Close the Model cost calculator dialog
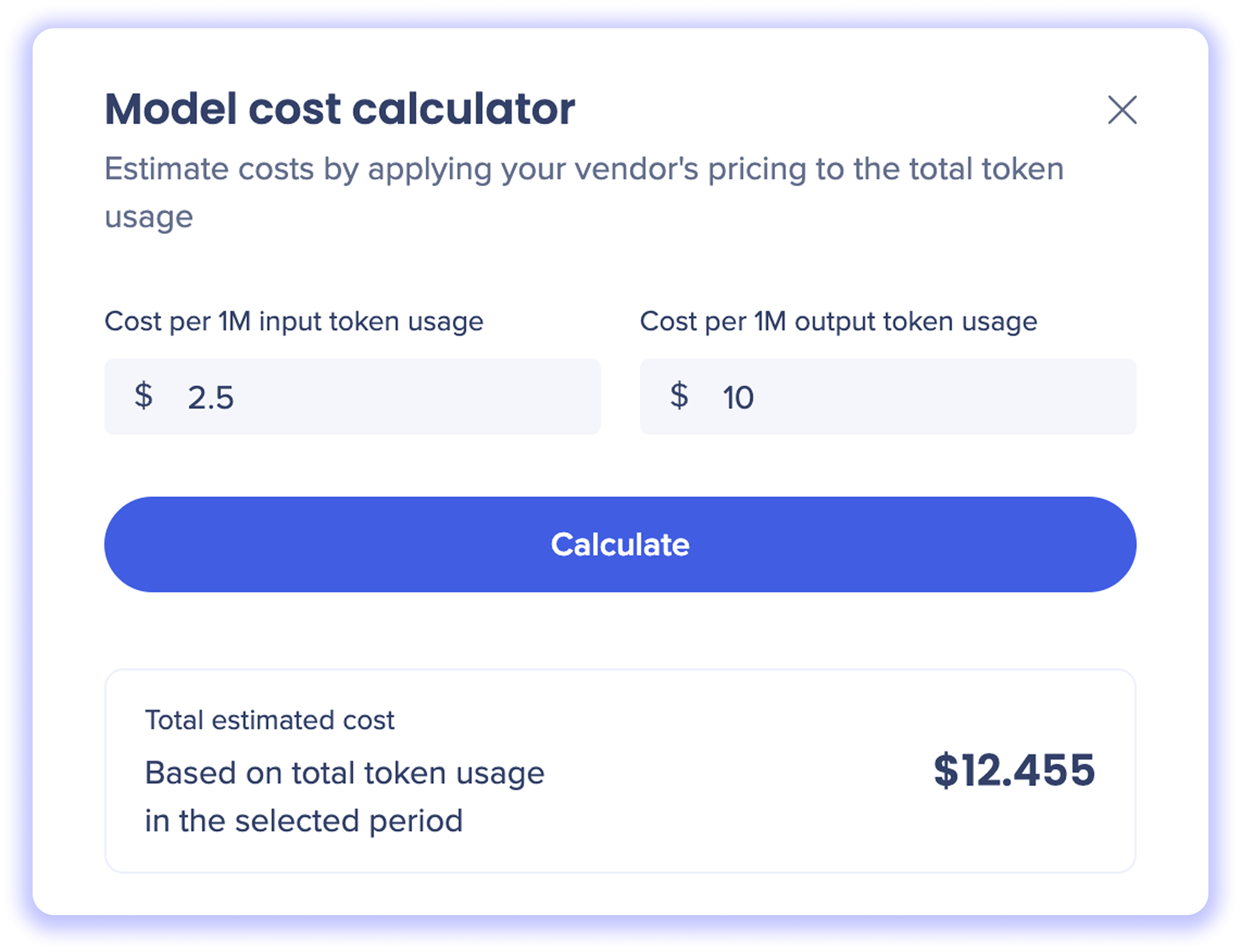The image size is (1241, 952). tap(1122, 109)
